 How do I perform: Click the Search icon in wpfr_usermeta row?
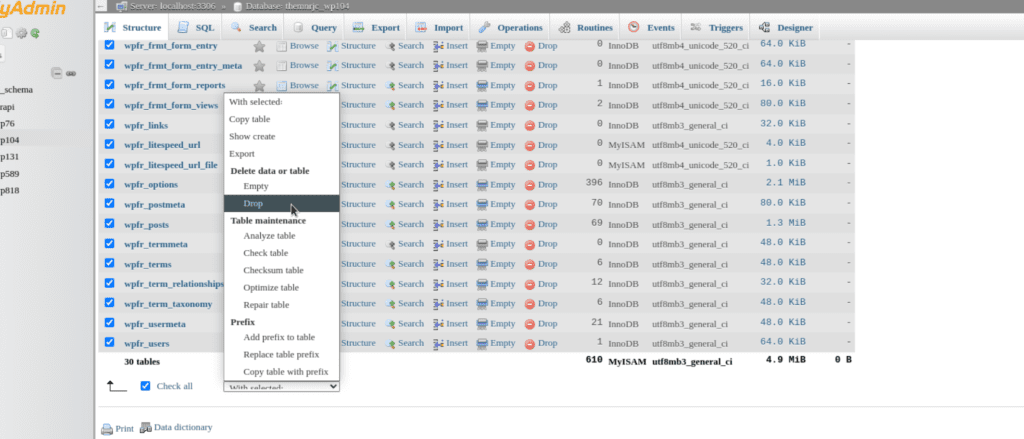(x=391, y=324)
